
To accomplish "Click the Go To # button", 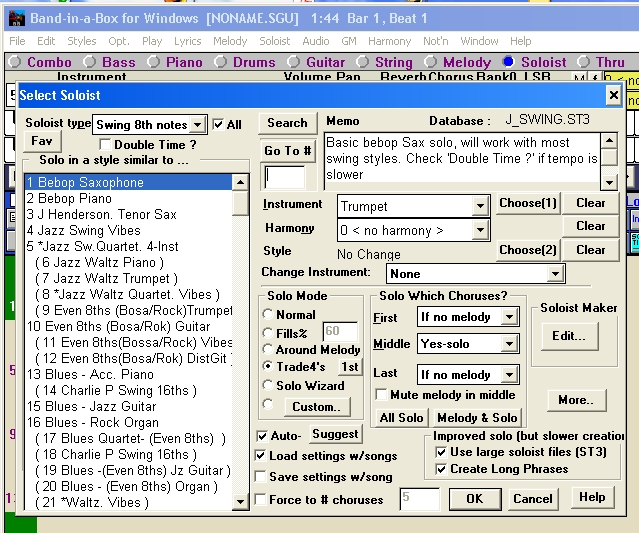I will (x=288, y=151).
